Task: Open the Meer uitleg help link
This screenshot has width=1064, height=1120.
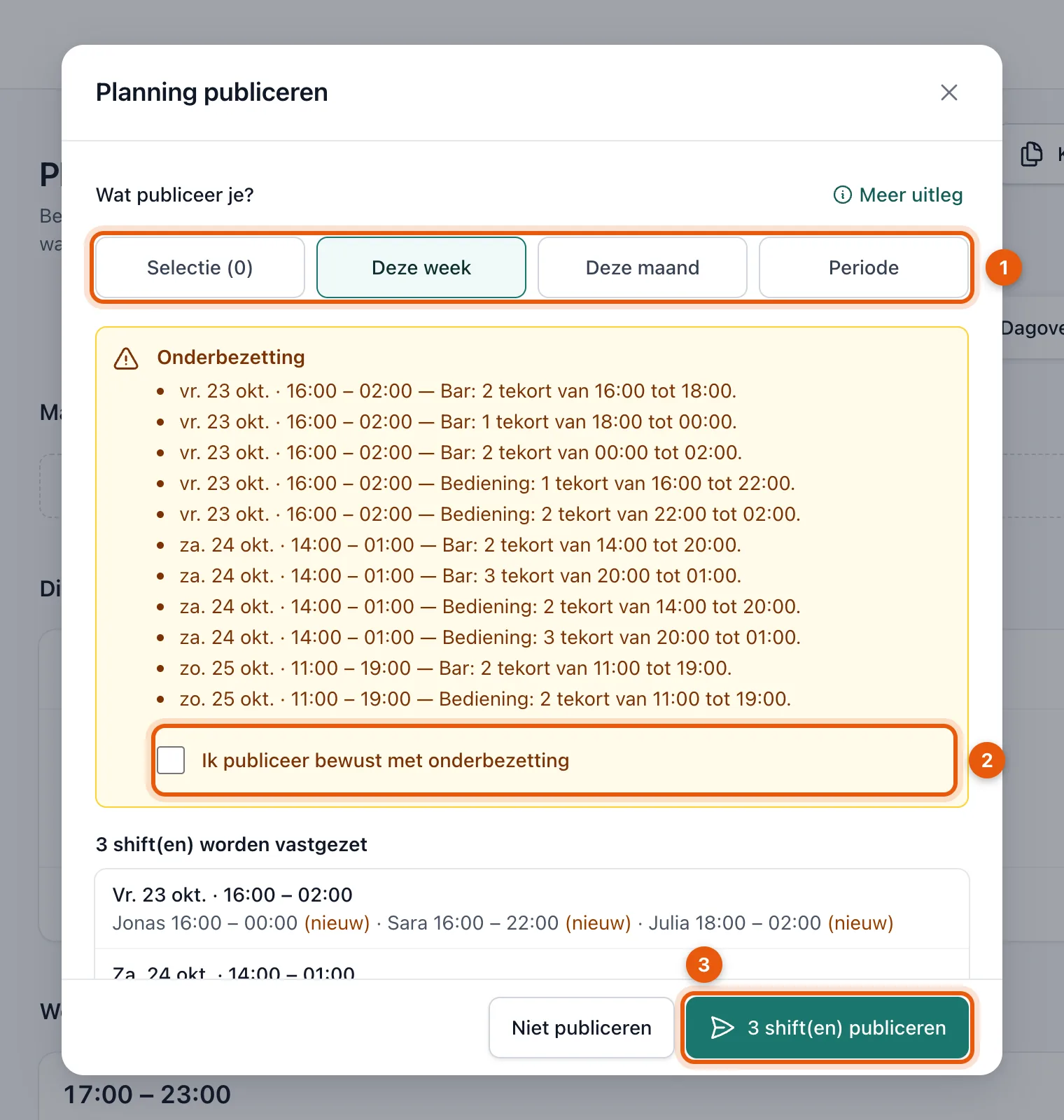Action: point(898,195)
